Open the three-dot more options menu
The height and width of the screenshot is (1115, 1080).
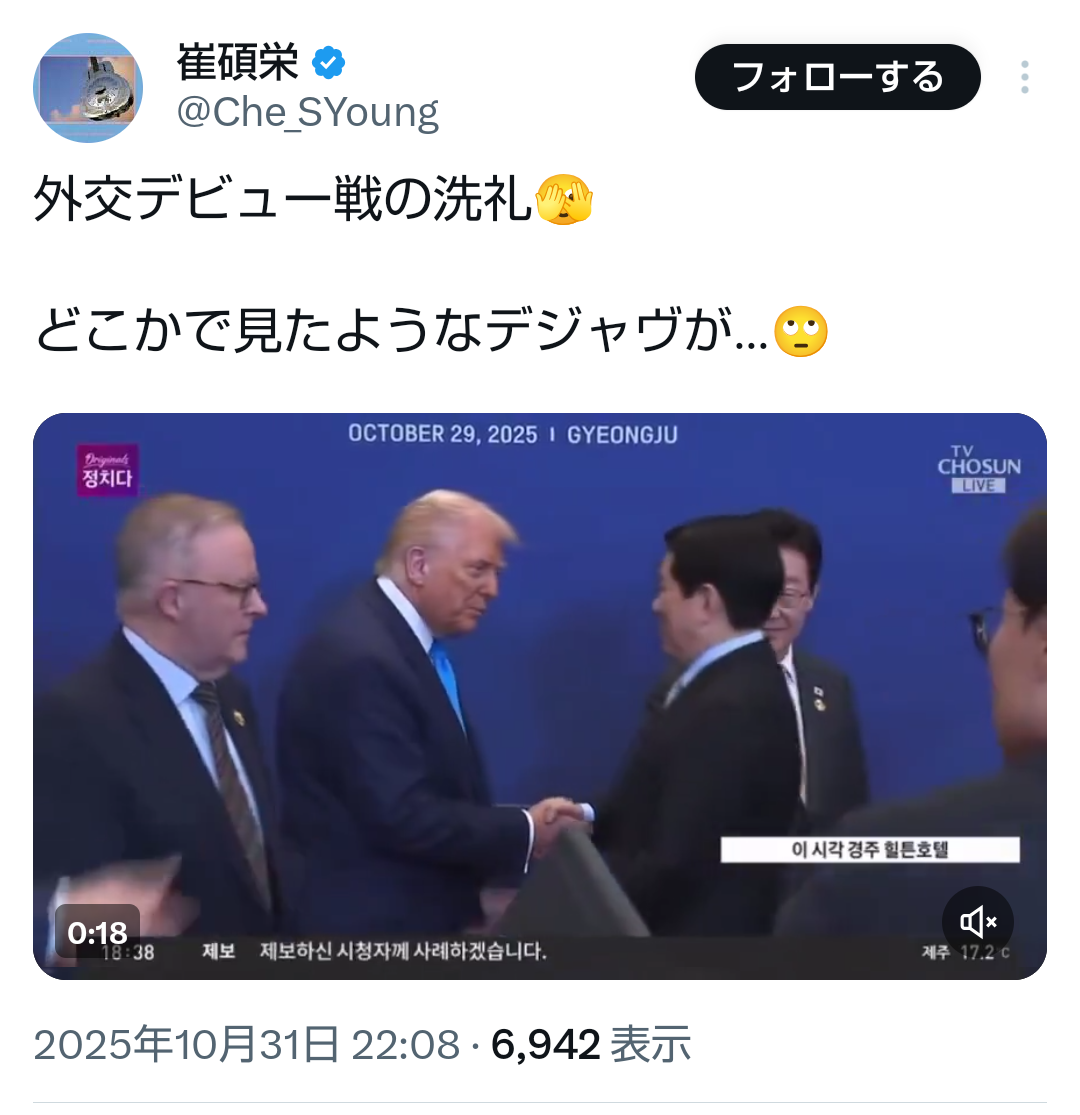click(x=1024, y=77)
